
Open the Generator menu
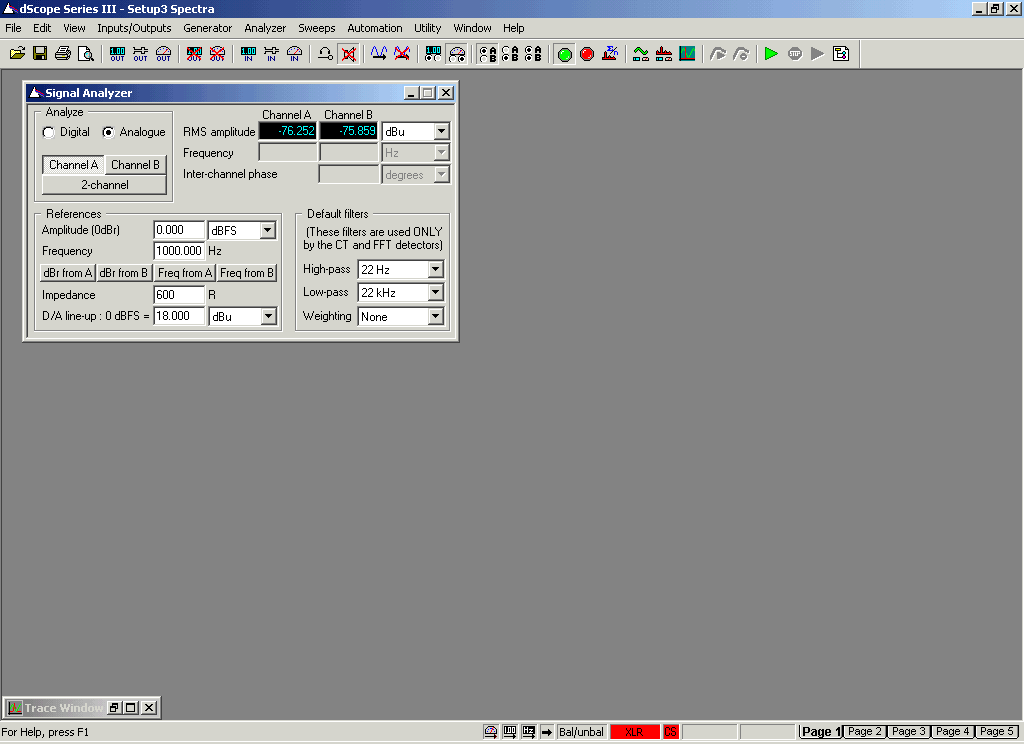208,28
